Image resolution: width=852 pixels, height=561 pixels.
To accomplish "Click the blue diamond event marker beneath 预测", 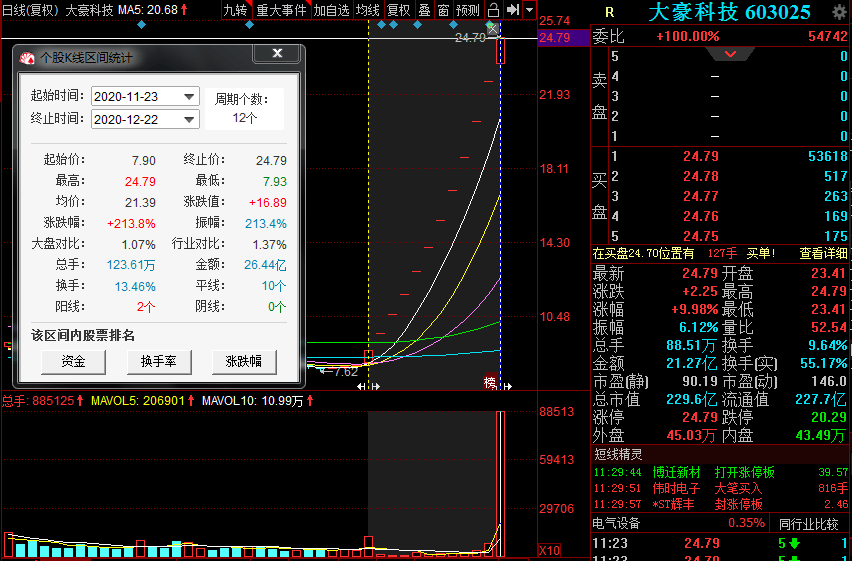I will pos(453,24).
